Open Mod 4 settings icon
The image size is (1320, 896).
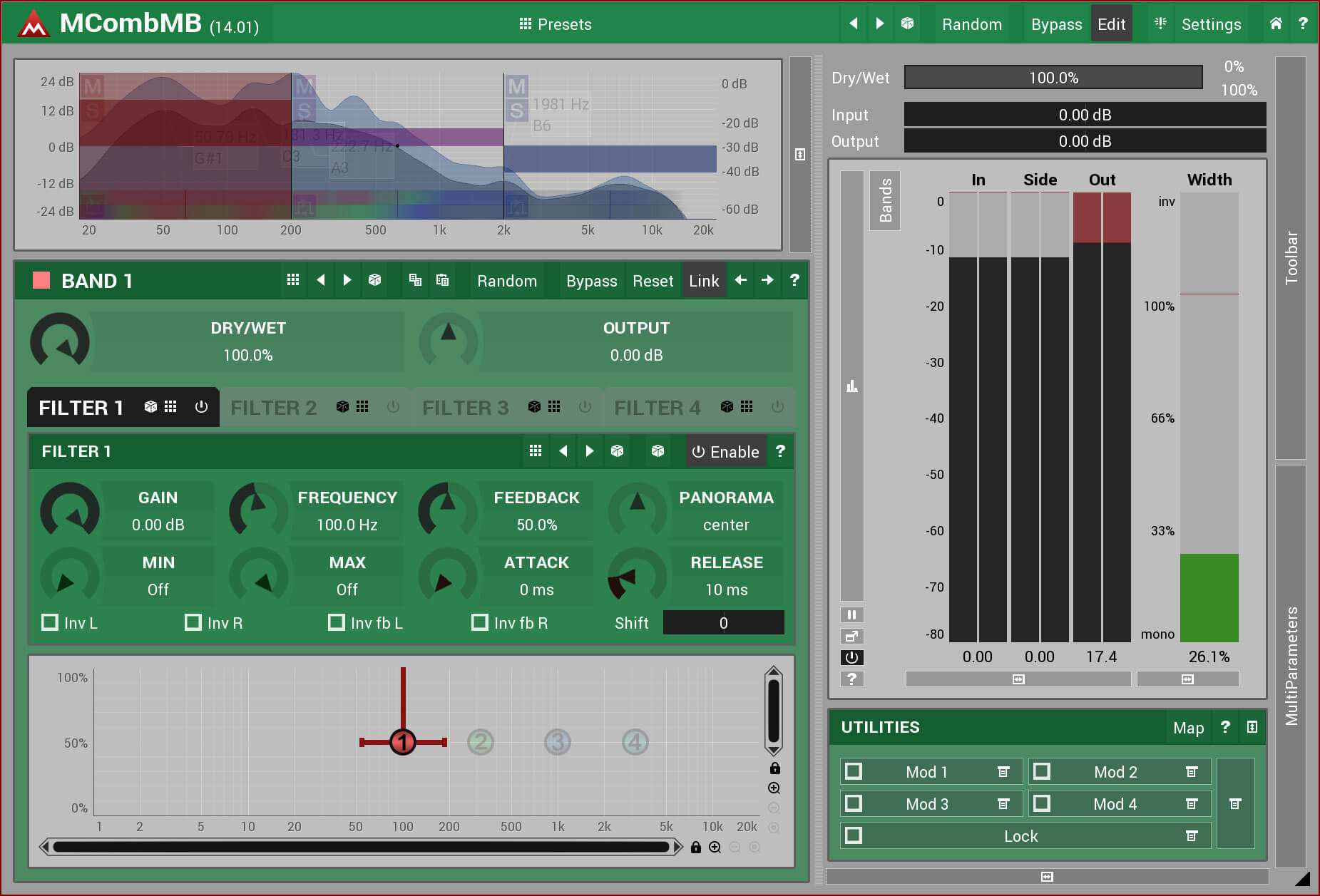(1192, 804)
